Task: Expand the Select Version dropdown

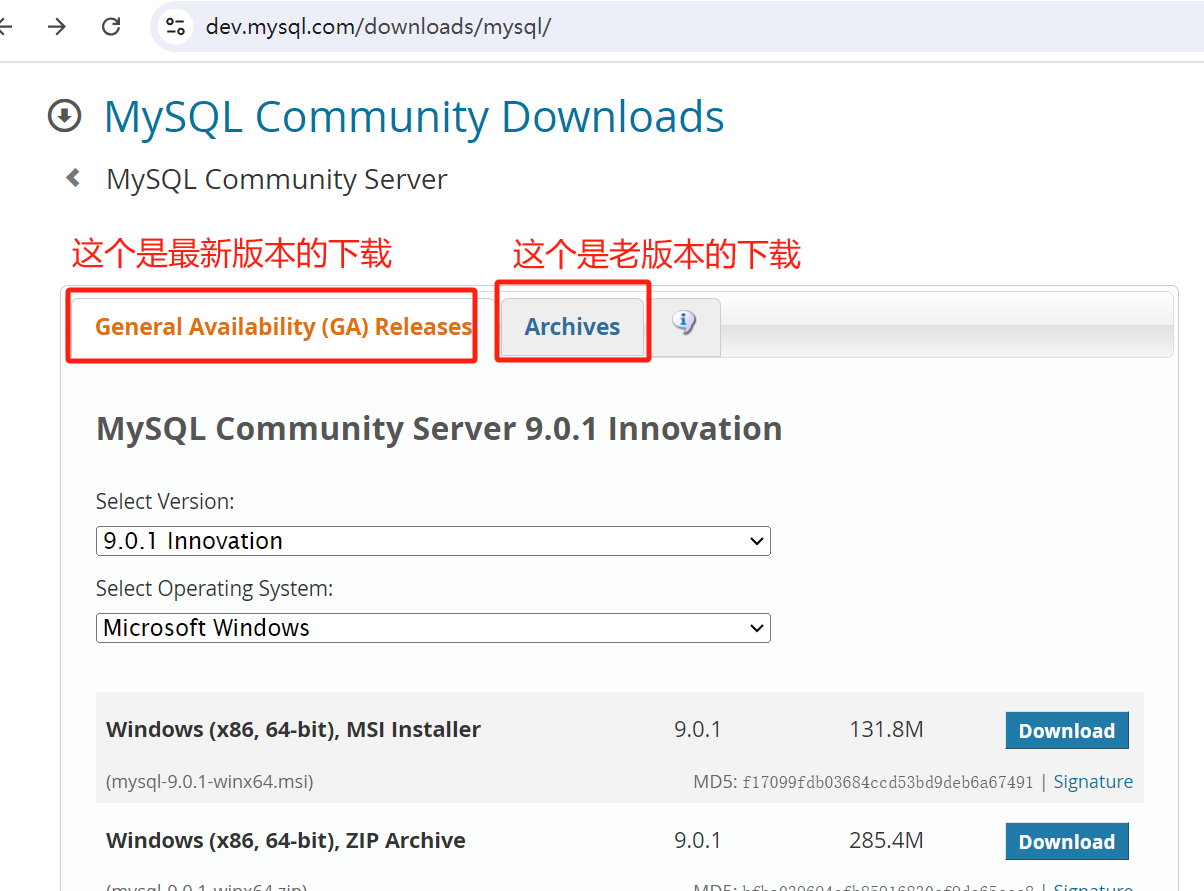Action: tap(433, 541)
